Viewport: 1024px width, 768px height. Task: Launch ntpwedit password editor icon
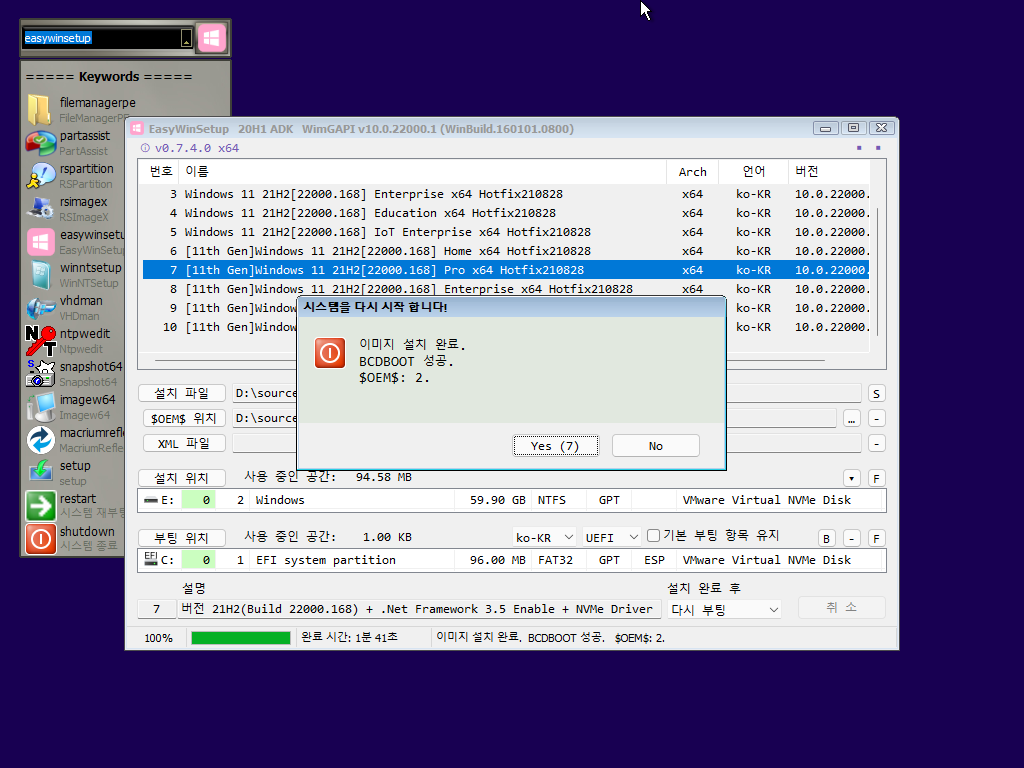pos(40,340)
